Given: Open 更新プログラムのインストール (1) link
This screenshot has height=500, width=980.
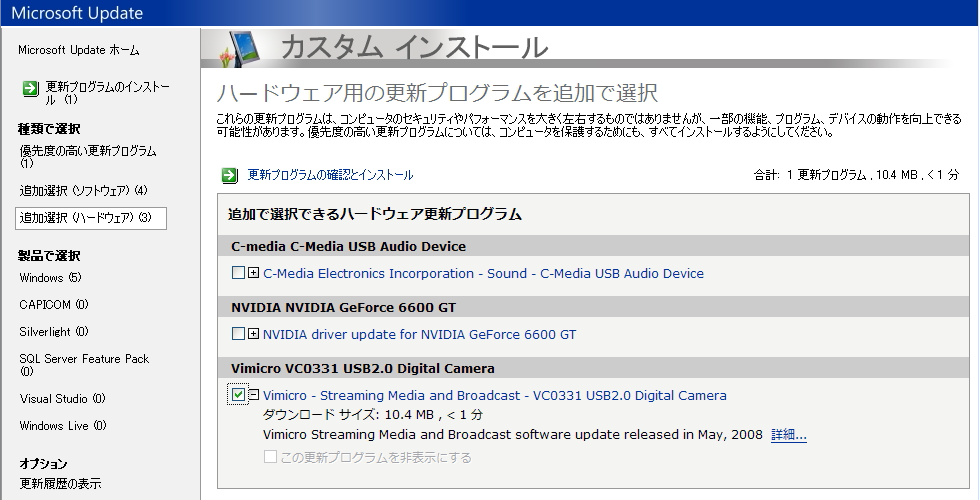Looking at the screenshot, I should [x=107, y=92].
